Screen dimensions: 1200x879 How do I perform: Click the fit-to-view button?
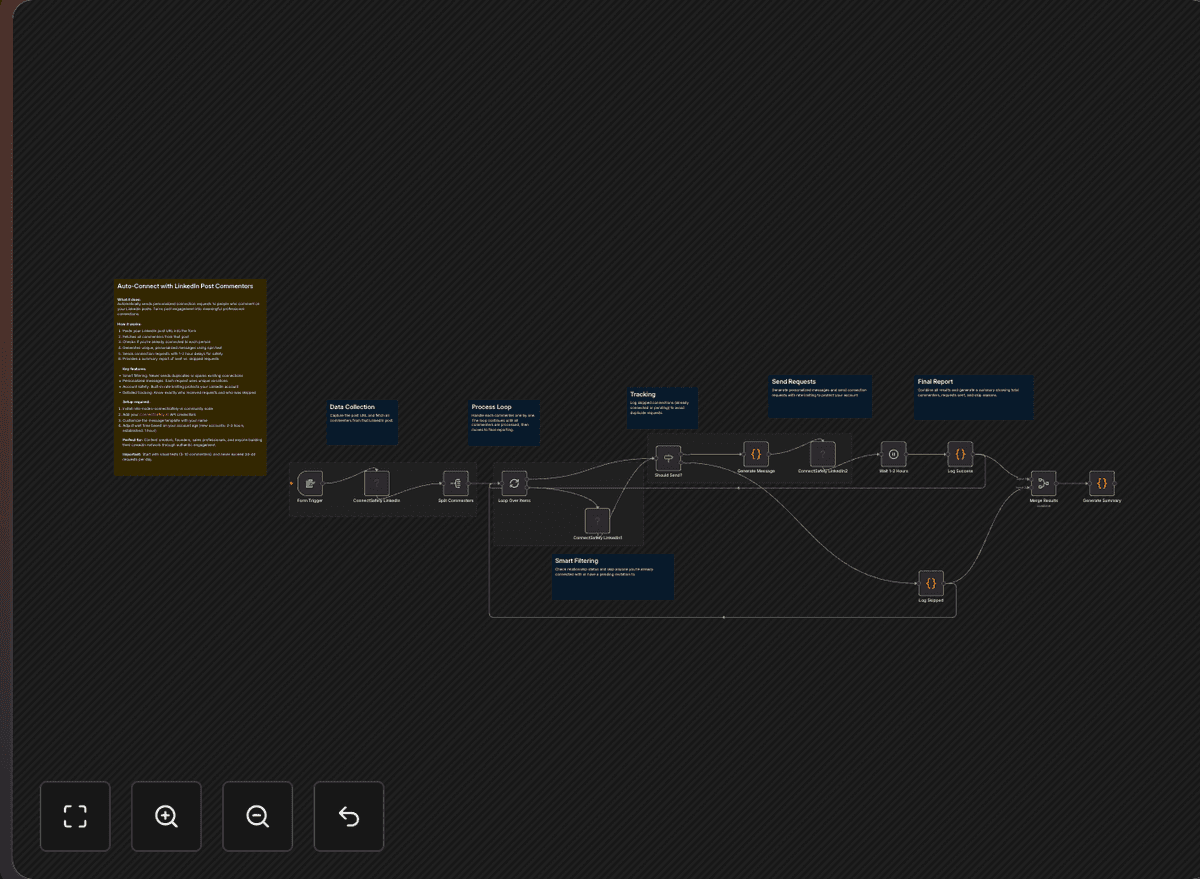click(75, 816)
